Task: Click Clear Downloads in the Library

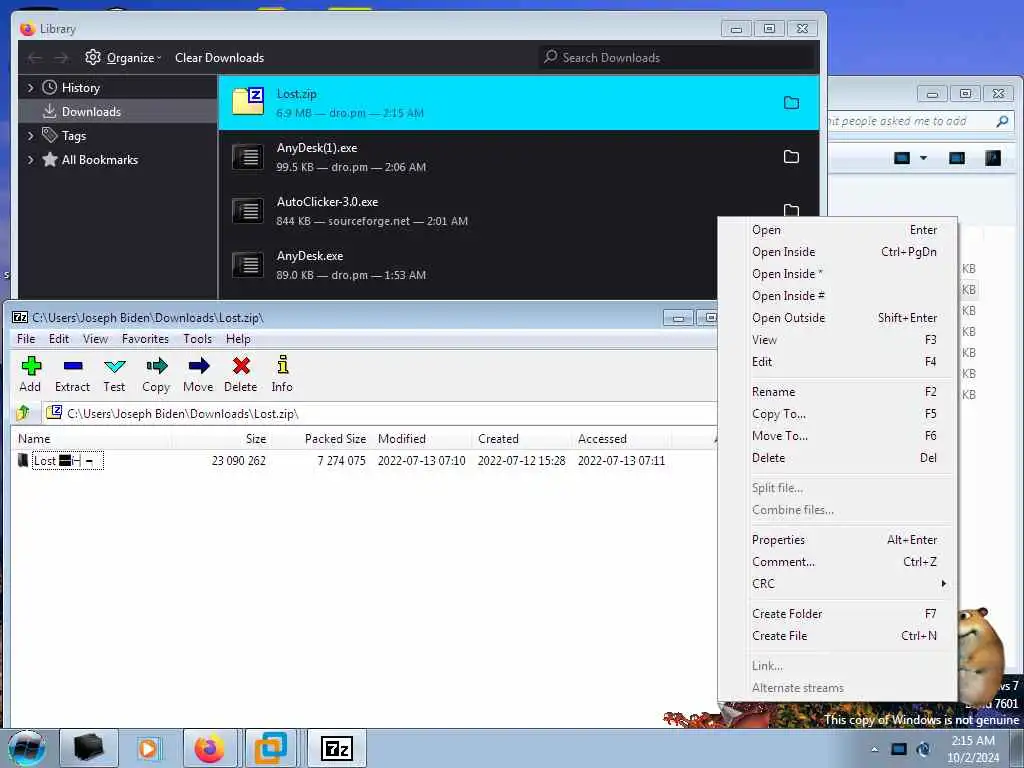Action: click(219, 57)
